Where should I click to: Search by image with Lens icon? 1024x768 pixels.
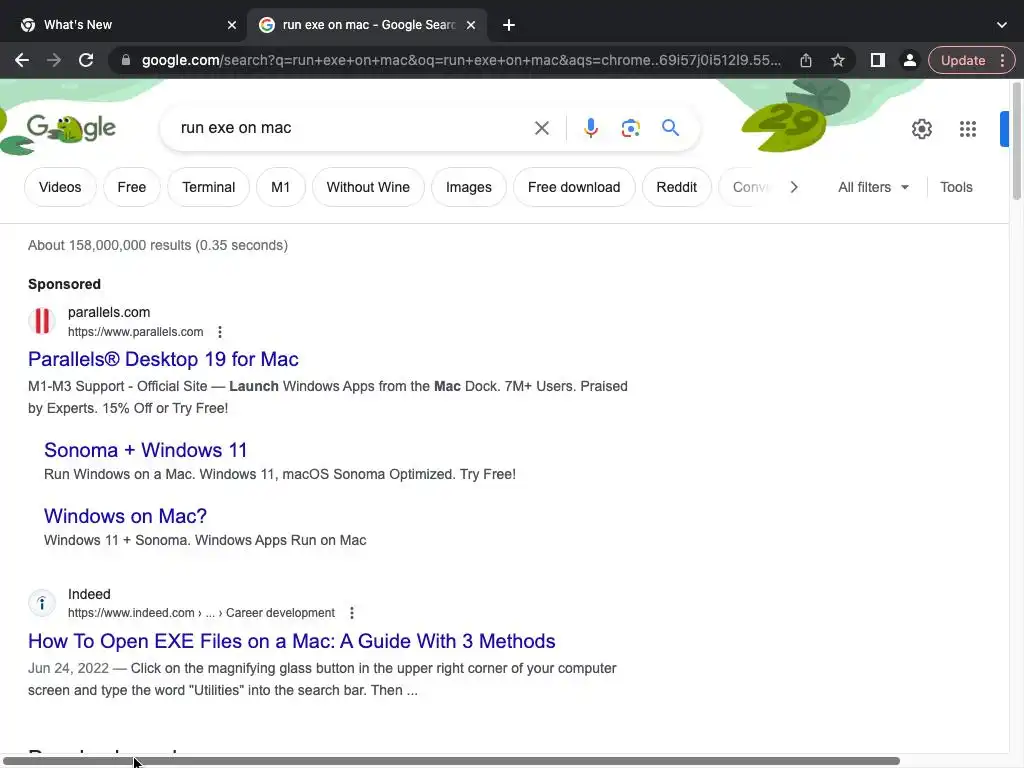coord(630,128)
